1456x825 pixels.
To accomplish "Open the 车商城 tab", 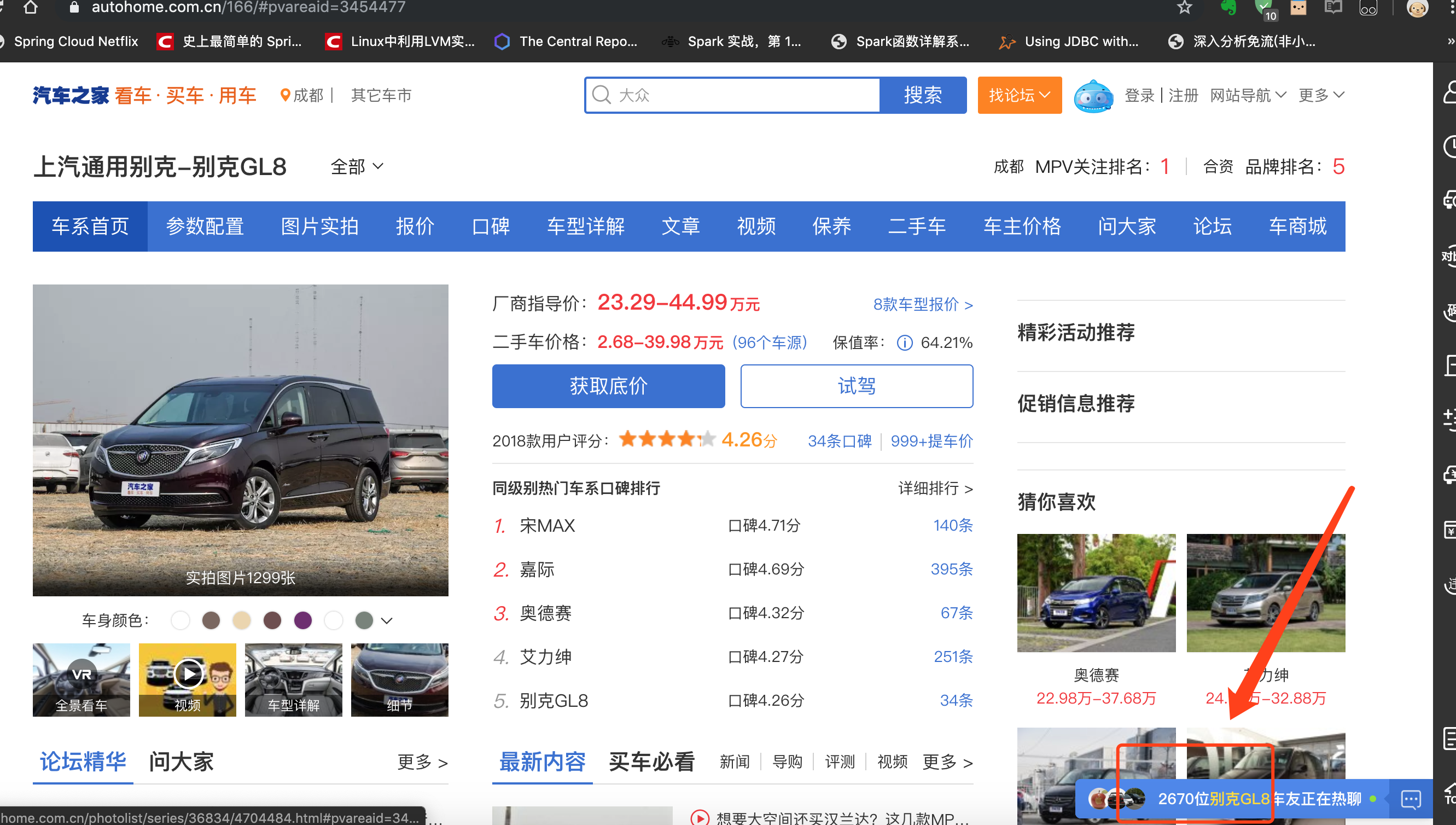I will pos(1297,226).
